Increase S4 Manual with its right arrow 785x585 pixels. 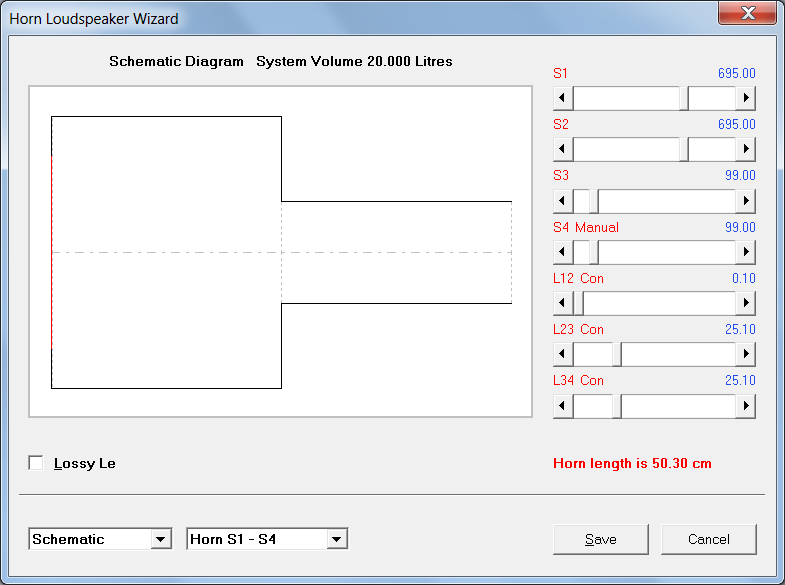745,252
